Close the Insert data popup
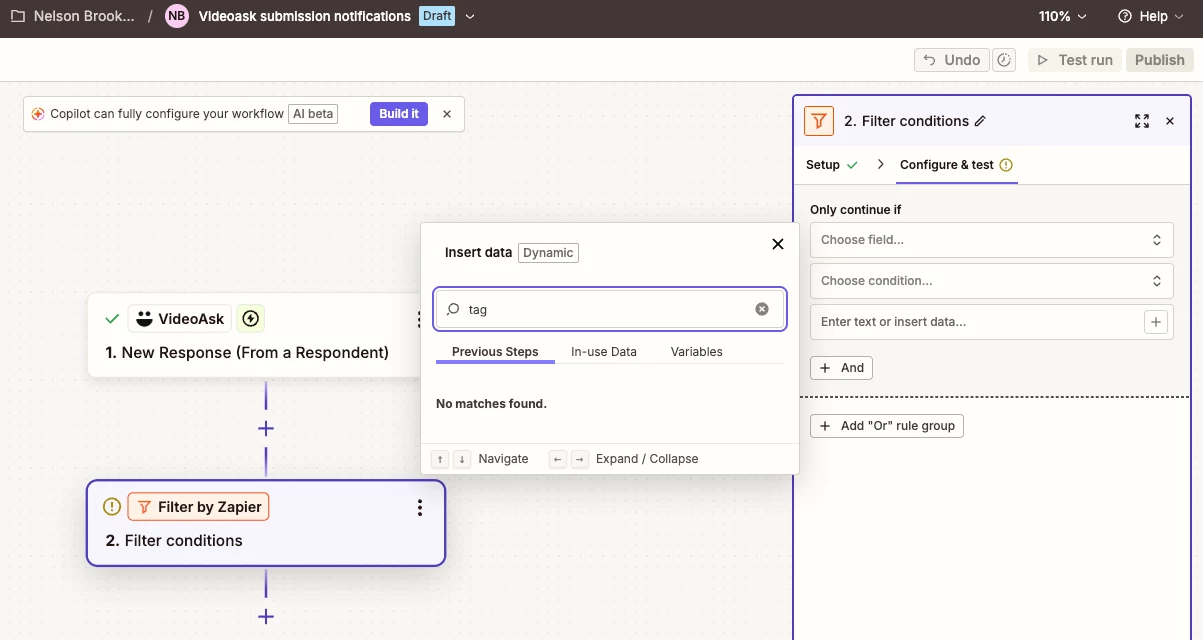The width and height of the screenshot is (1203, 640). tap(778, 244)
